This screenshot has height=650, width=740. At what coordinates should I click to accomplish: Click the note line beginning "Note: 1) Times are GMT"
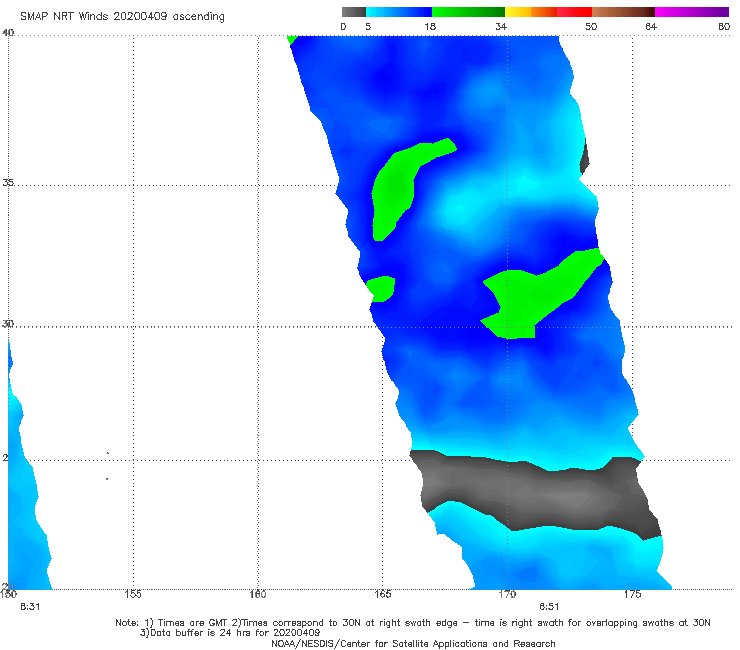413,623
